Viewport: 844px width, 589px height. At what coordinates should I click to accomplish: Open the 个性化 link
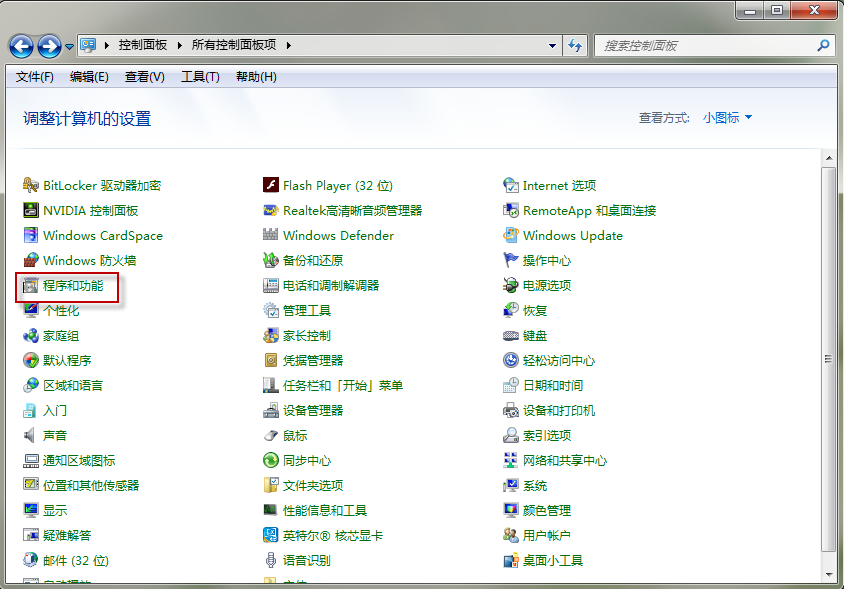tap(61, 311)
